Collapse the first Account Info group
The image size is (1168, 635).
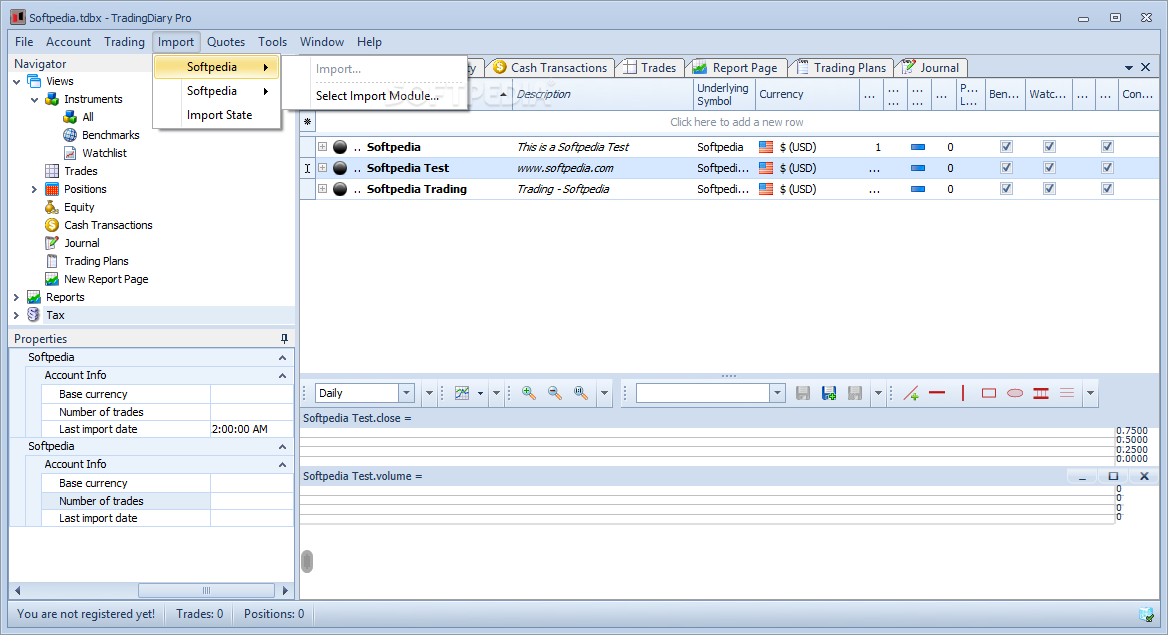282,376
